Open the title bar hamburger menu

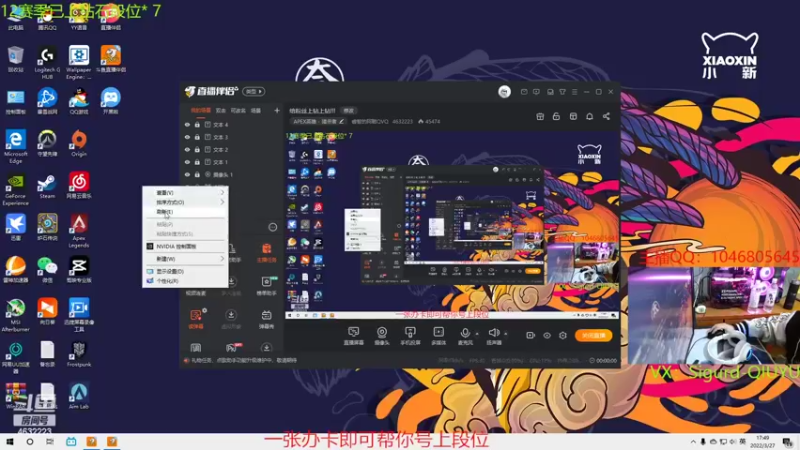(x=574, y=92)
